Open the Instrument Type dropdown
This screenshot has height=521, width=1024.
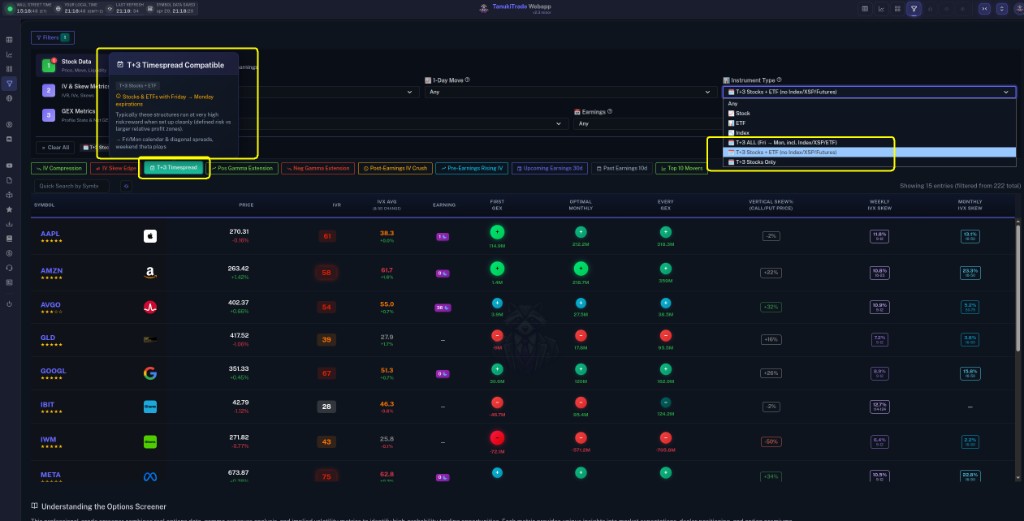click(x=869, y=92)
